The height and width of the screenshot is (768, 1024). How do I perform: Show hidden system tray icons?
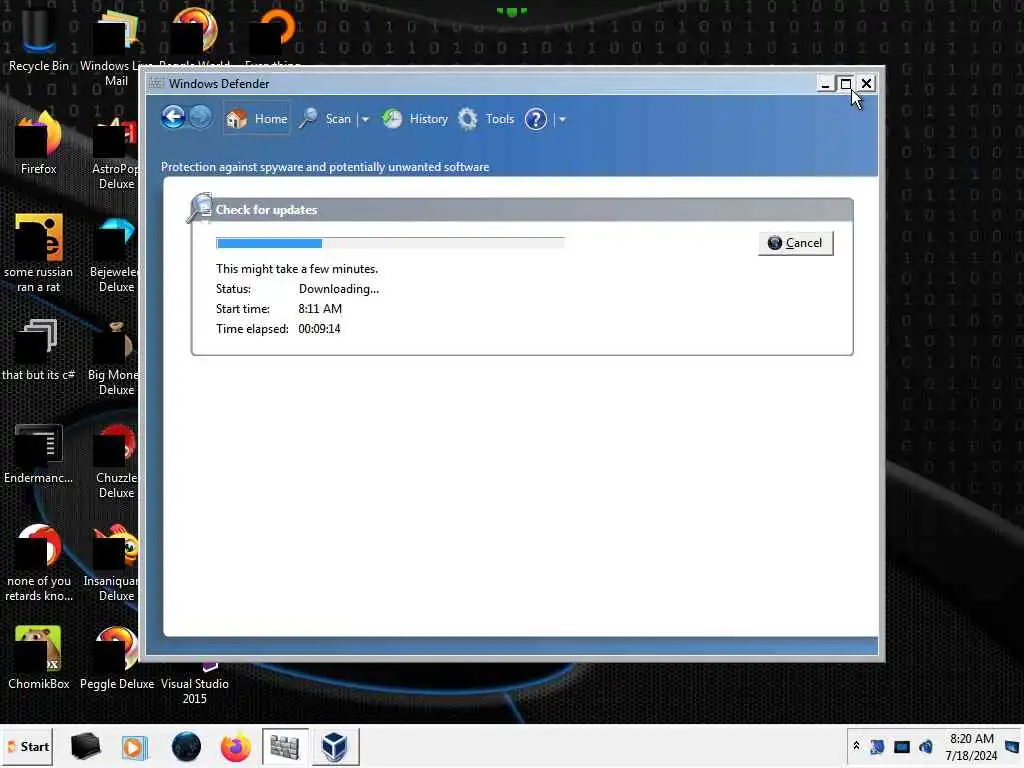click(x=856, y=746)
